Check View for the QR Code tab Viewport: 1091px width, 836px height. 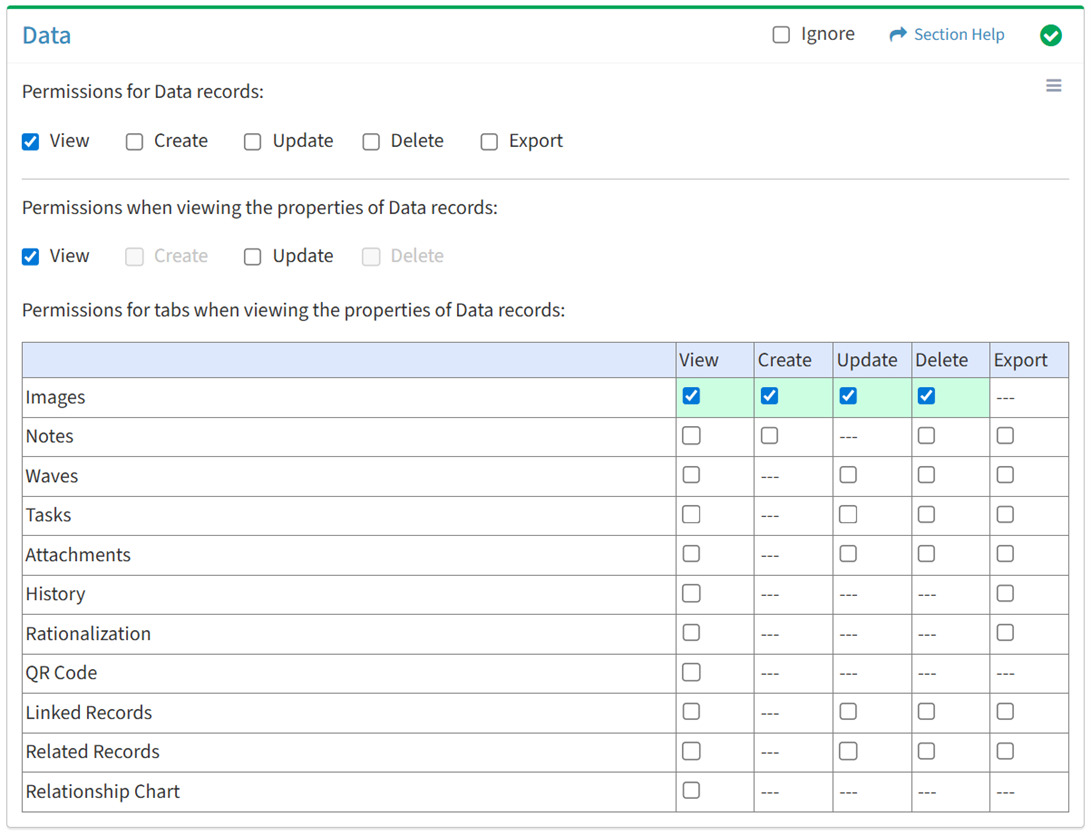coord(691,673)
